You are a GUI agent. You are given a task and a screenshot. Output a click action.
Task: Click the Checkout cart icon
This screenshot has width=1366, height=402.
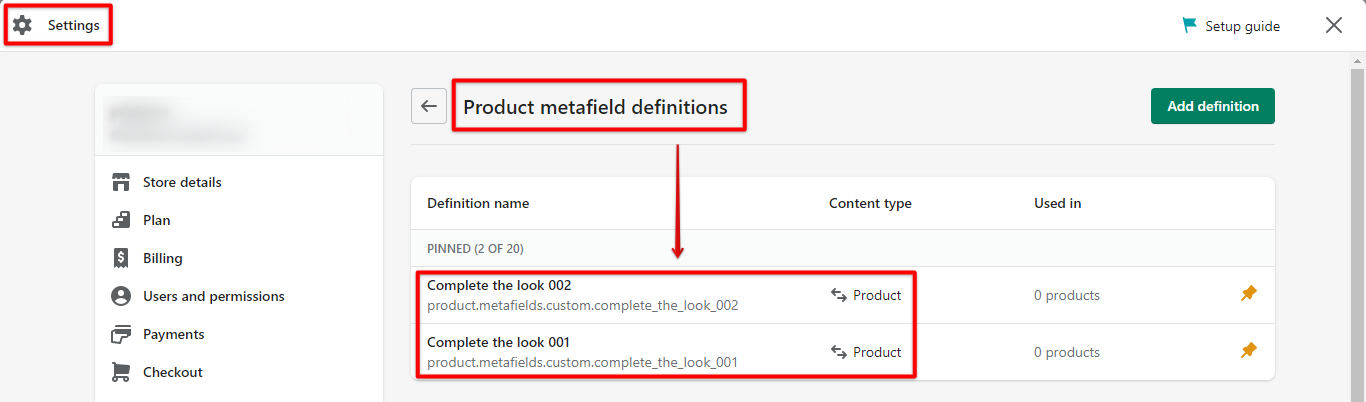[x=121, y=372]
